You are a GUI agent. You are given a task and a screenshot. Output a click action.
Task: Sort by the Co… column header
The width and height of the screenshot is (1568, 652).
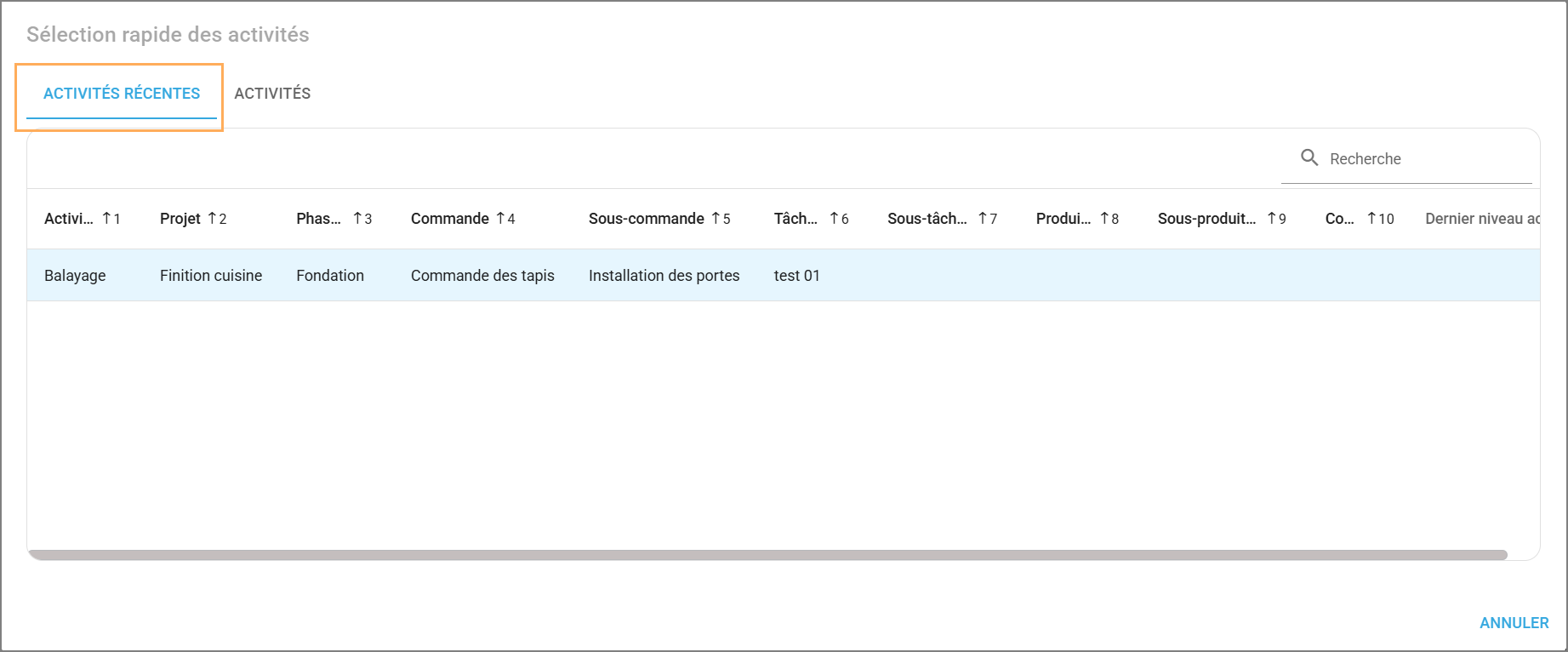point(1340,219)
